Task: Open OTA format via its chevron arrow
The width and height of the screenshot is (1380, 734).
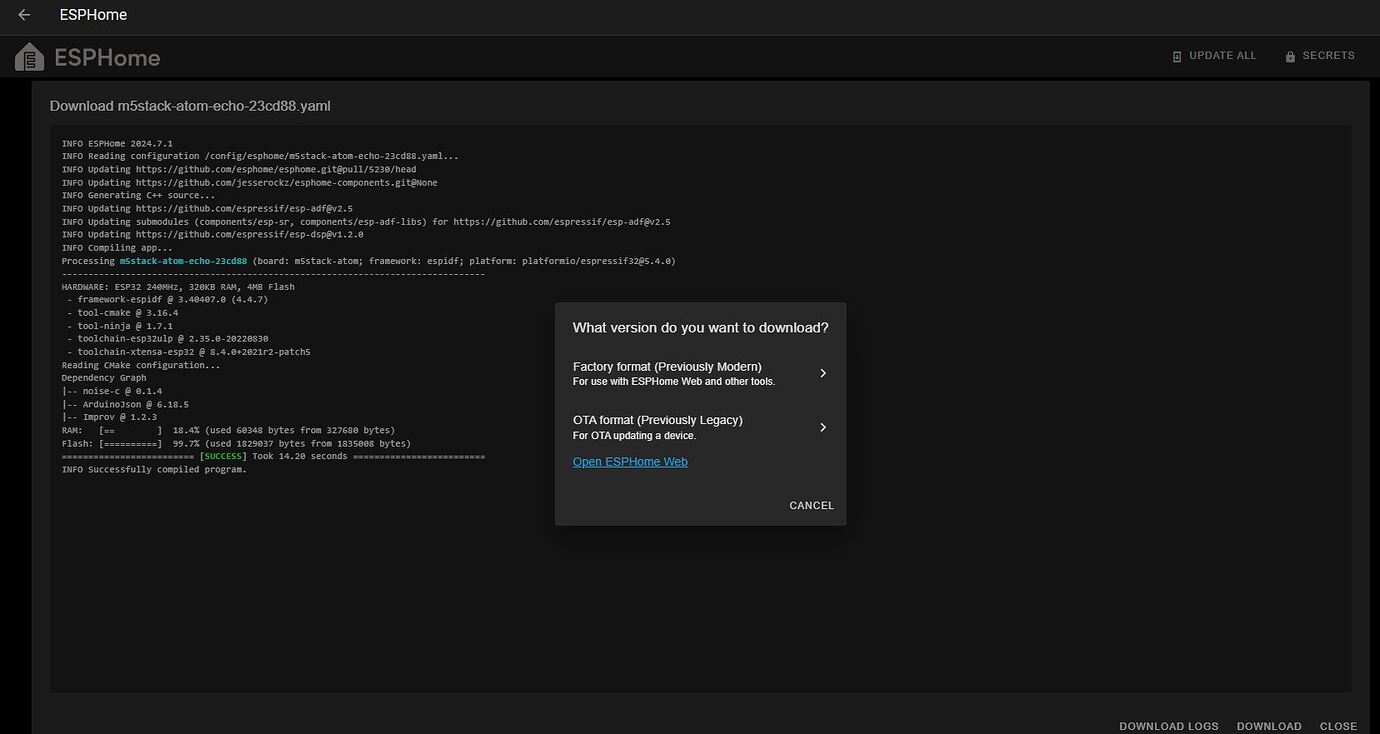Action: (822, 427)
